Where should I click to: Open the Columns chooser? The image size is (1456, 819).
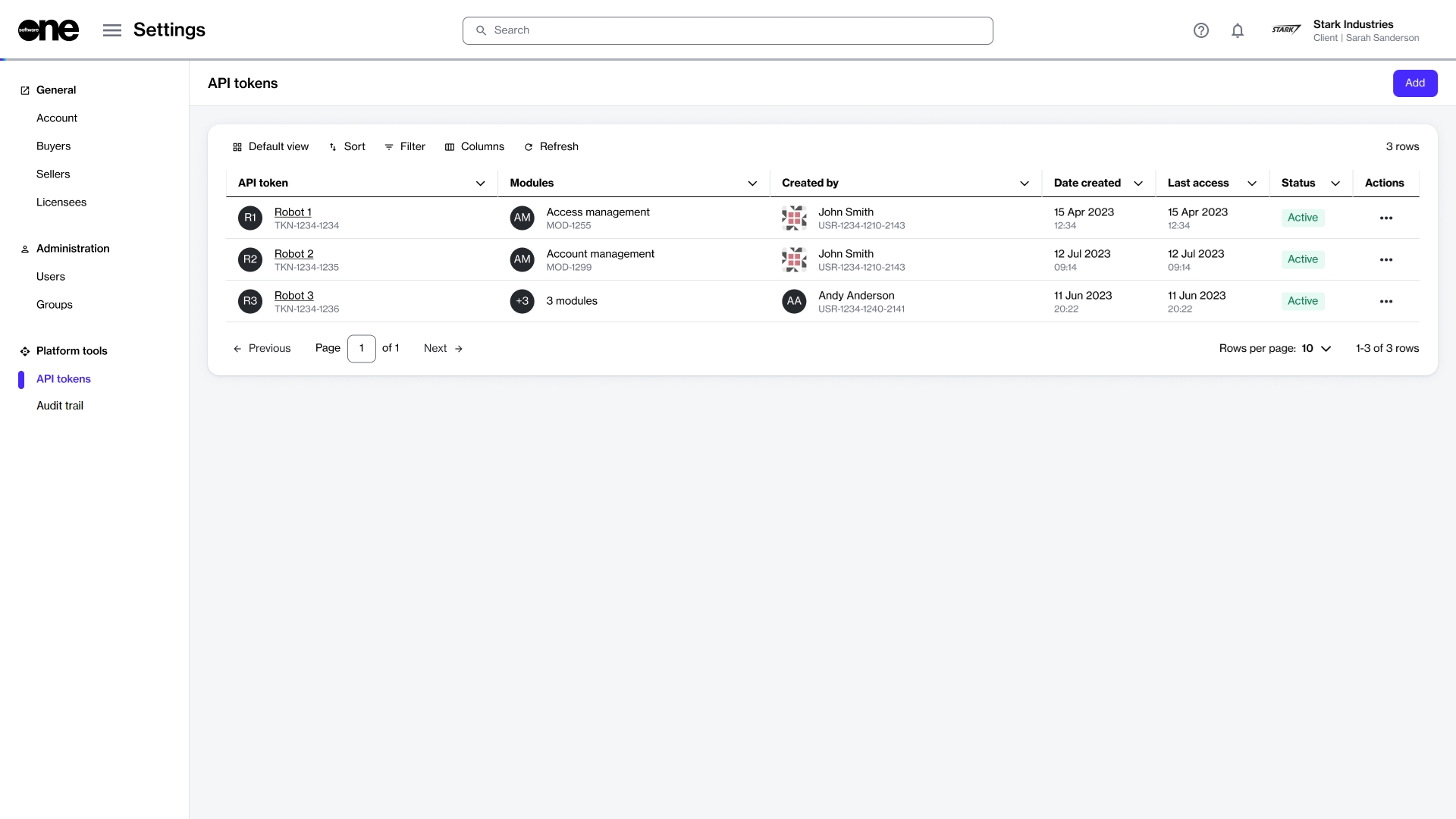(474, 147)
